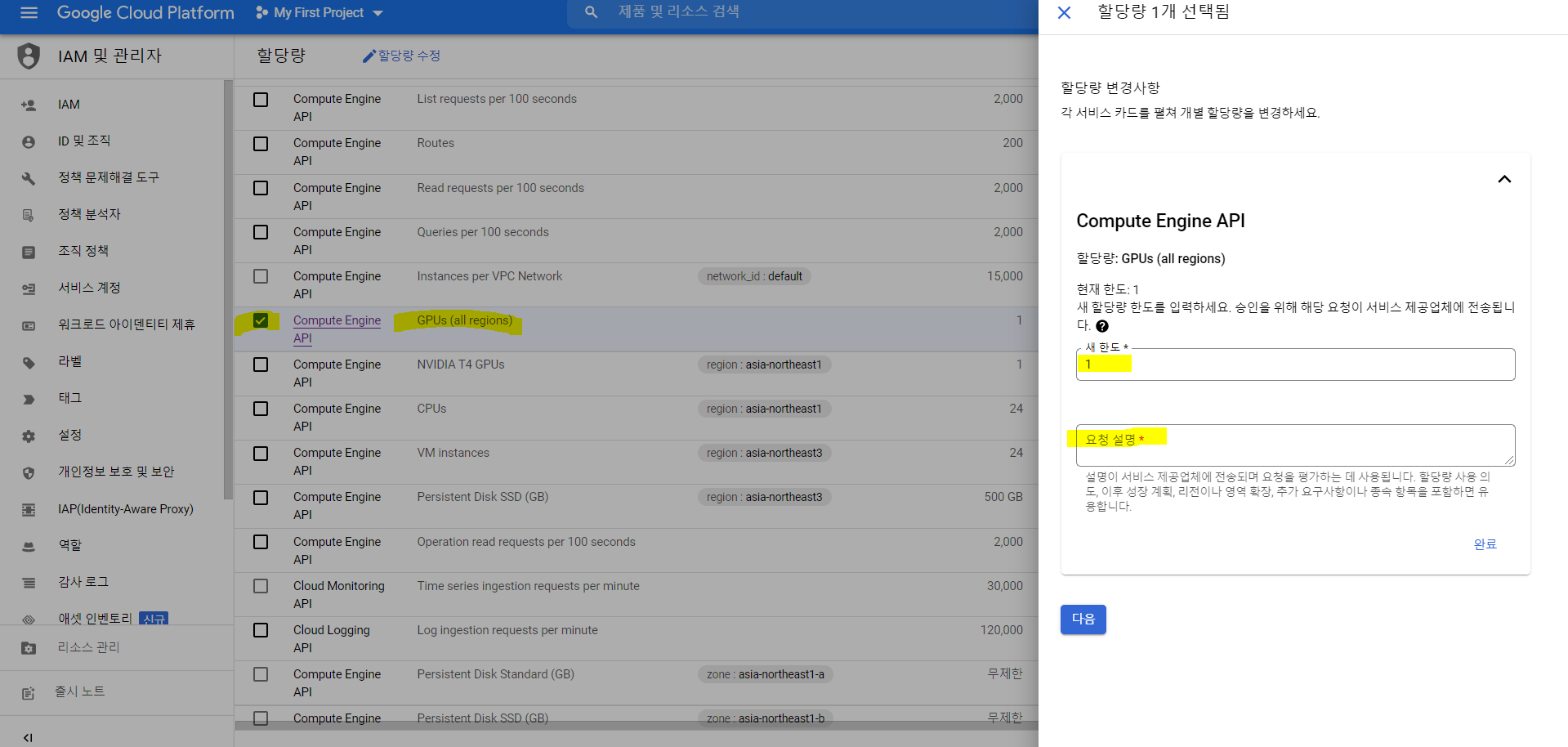The image size is (1568, 747).
Task: Open the 조직 정책 menu item
Action: click(83, 251)
